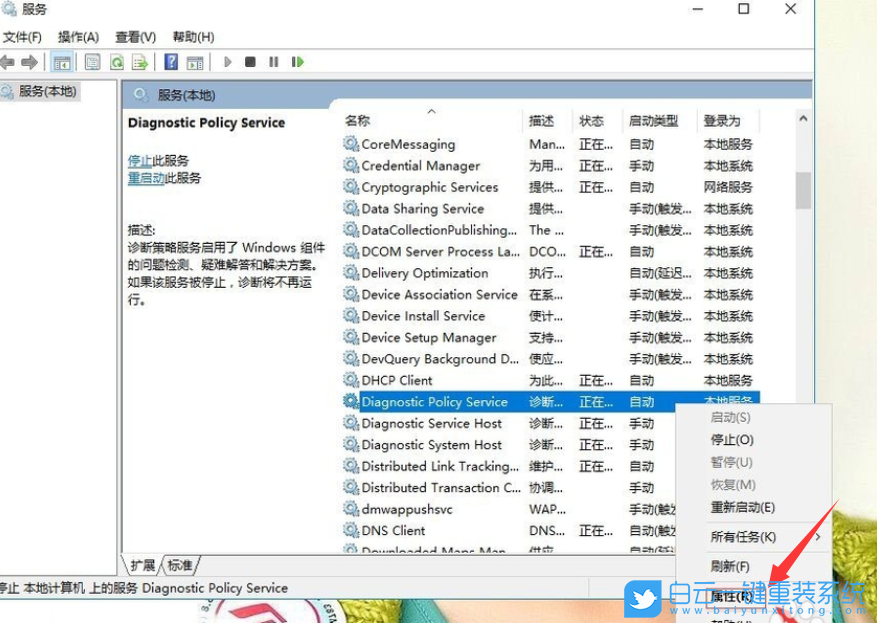
Task: Select the Start Service toolbar icon
Action: (227, 61)
